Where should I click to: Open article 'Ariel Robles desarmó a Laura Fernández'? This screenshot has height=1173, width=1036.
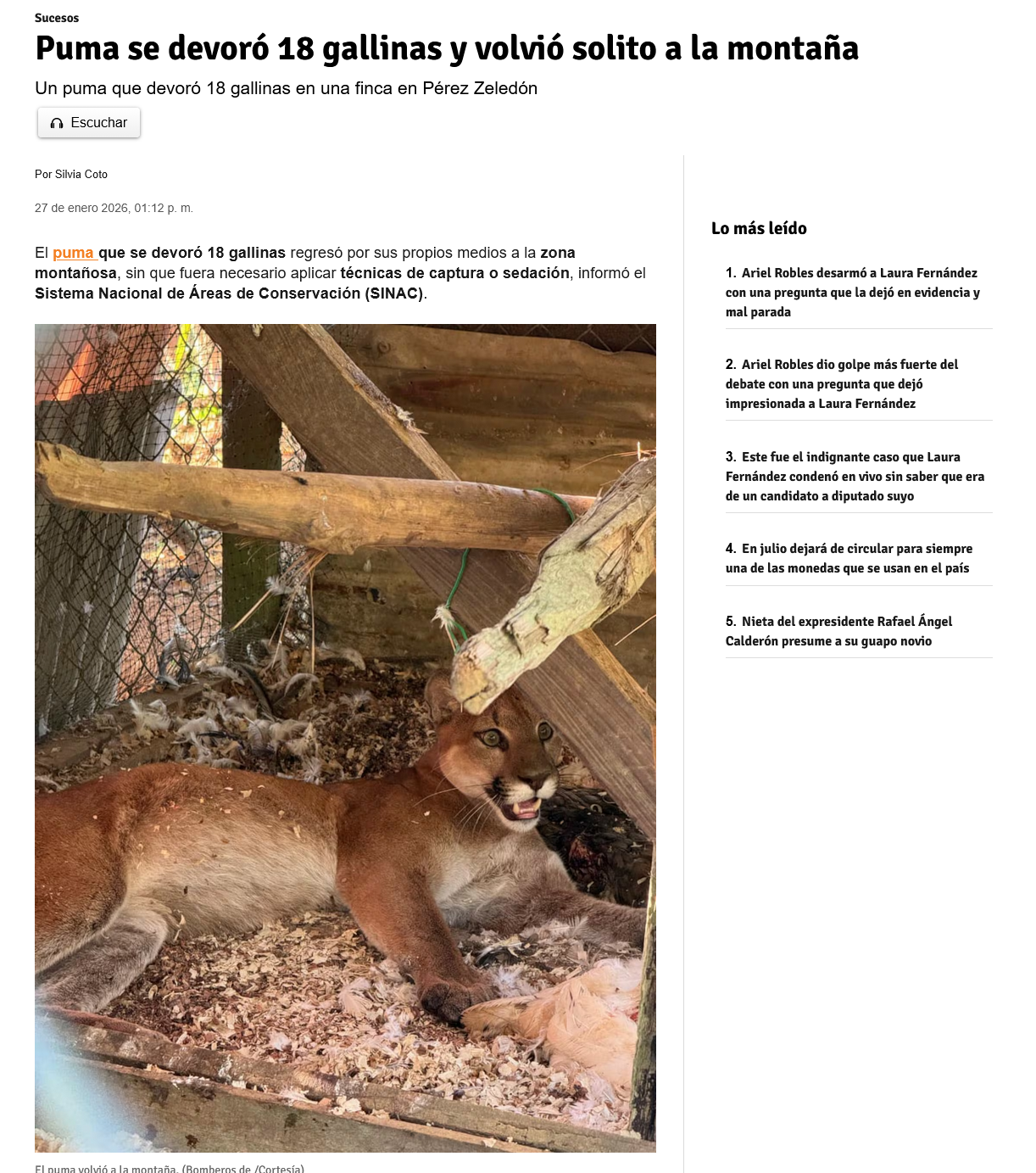pyautogui.click(x=853, y=293)
